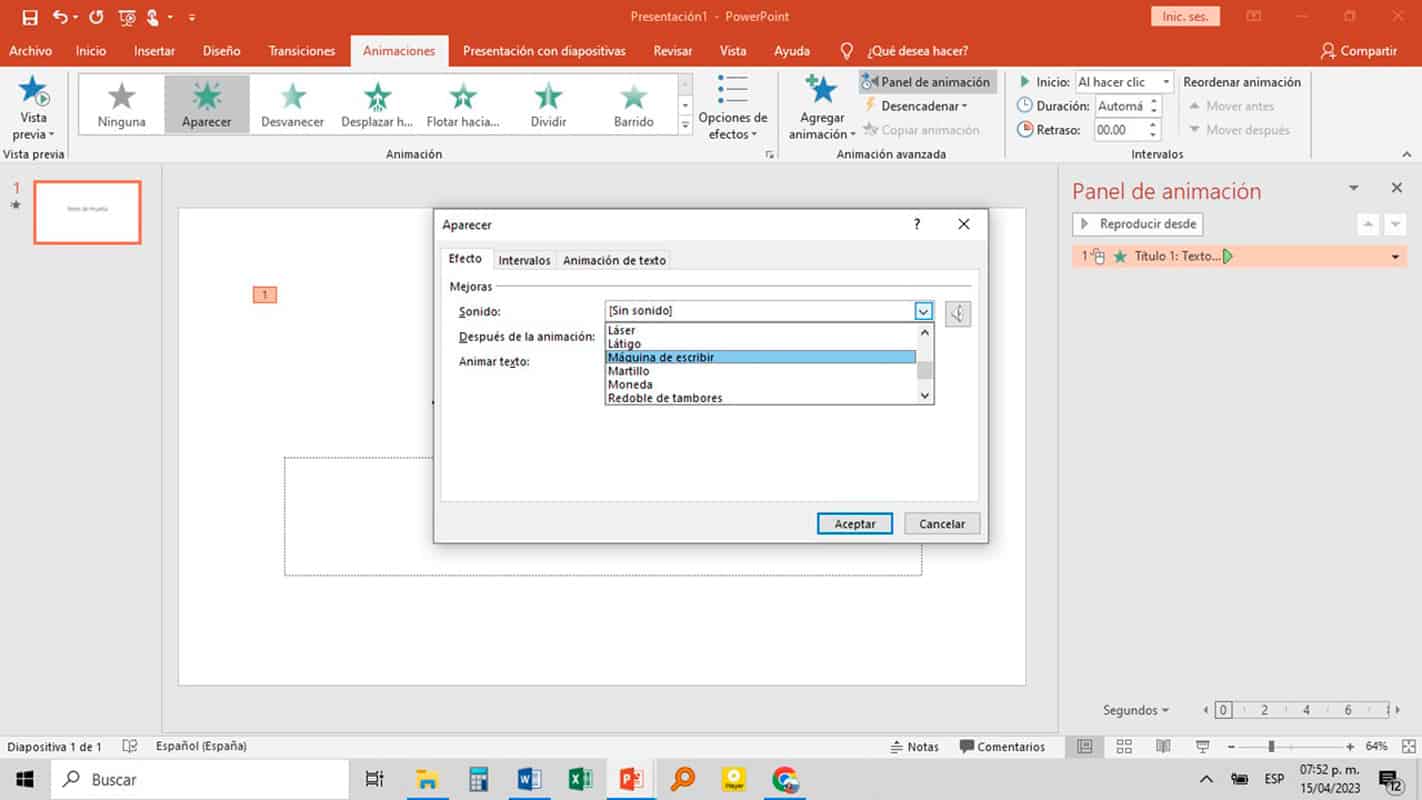Click the Redo icon in title bar
Viewport: 1422px width, 800px height.
coord(96,17)
